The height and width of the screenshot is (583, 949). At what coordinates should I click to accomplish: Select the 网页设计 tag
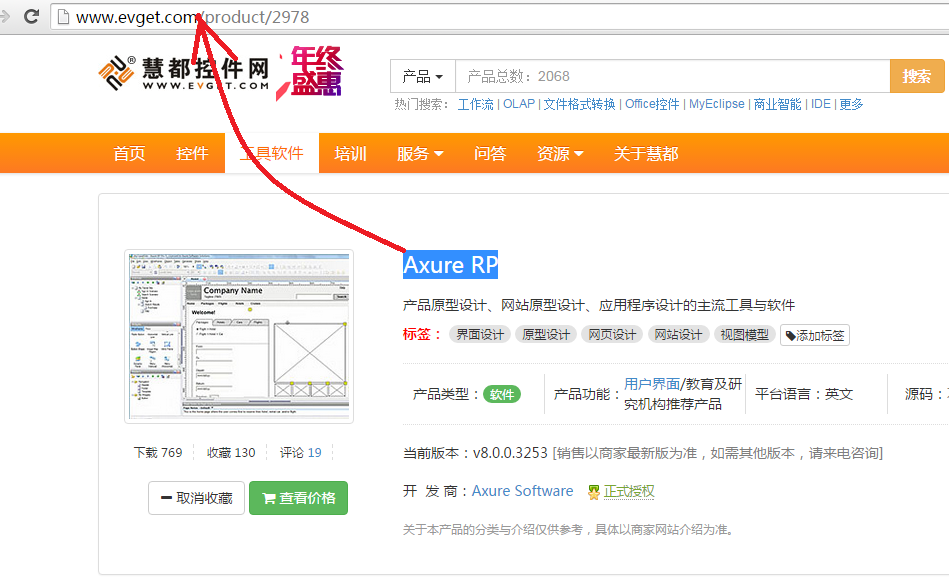612,335
